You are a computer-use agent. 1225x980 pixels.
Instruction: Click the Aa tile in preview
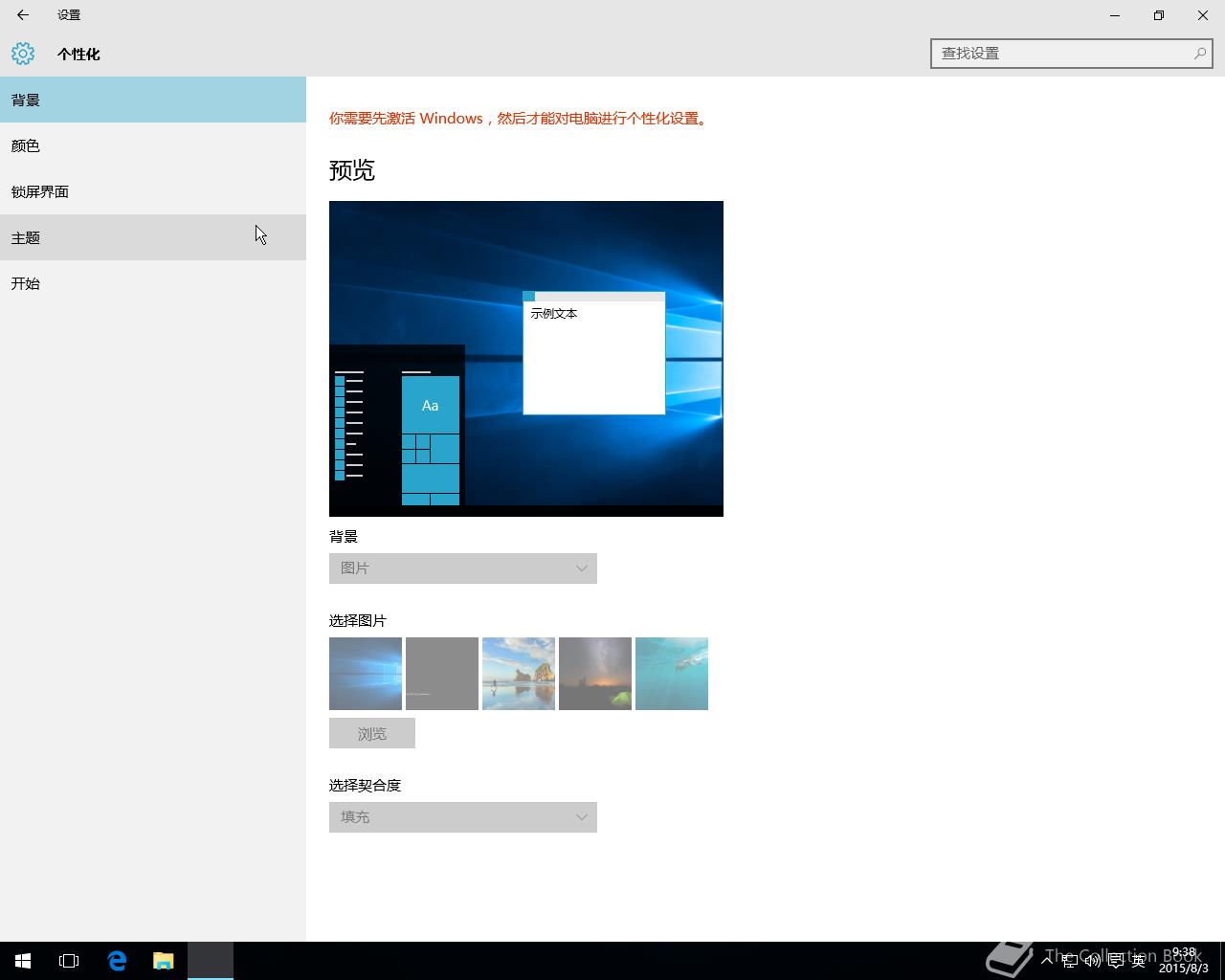click(431, 405)
